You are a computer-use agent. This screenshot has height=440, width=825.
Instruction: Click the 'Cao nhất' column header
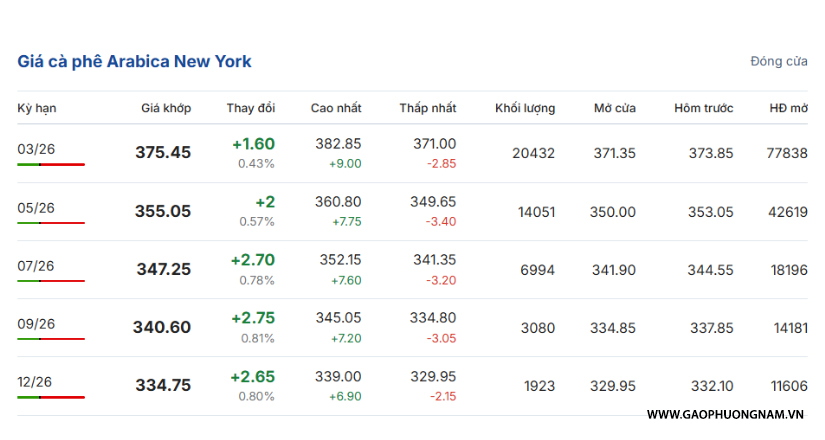pos(336,108)
